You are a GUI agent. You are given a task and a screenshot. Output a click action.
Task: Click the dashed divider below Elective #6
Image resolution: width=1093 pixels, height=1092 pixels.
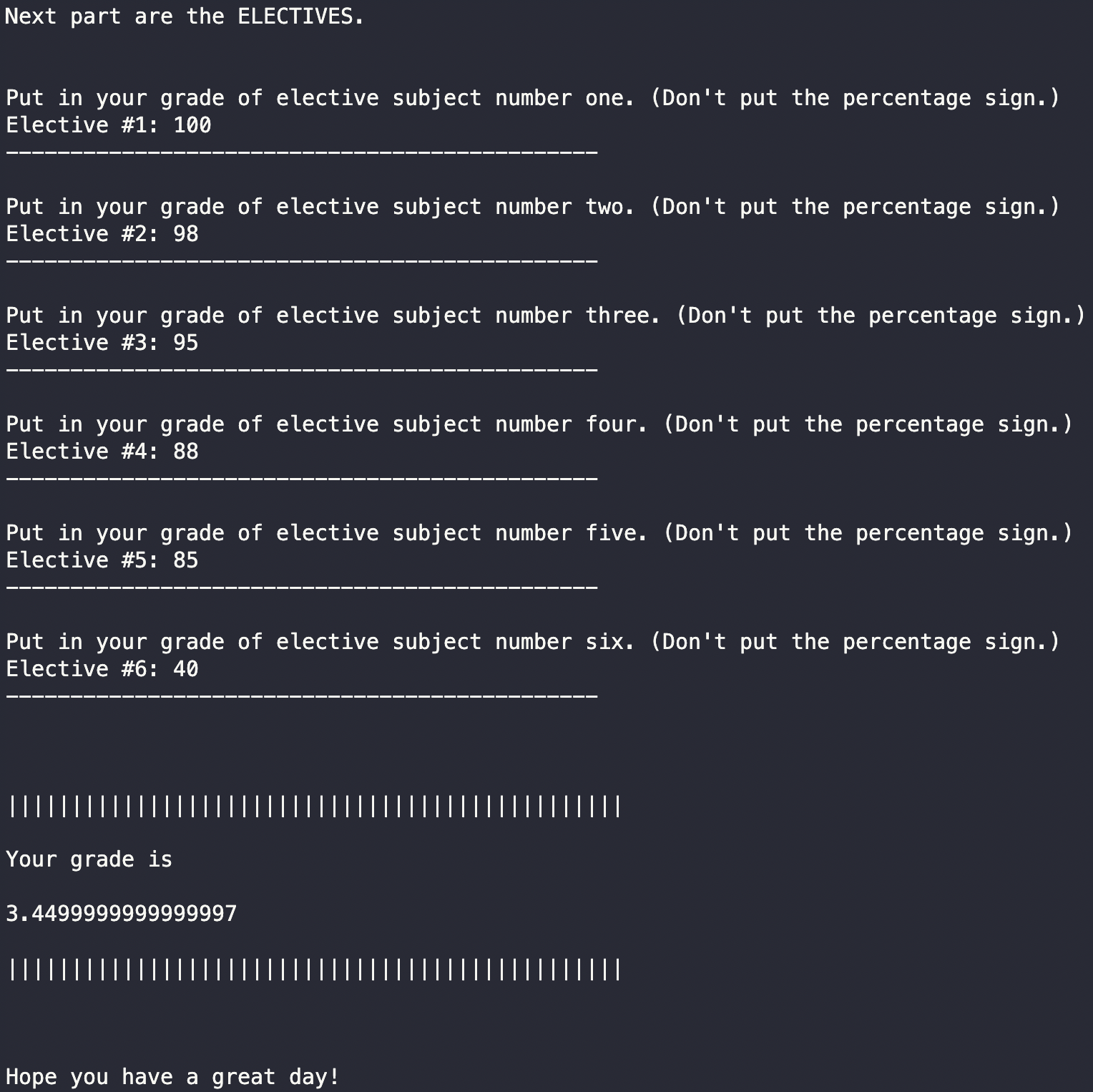(x=302, y=696)
